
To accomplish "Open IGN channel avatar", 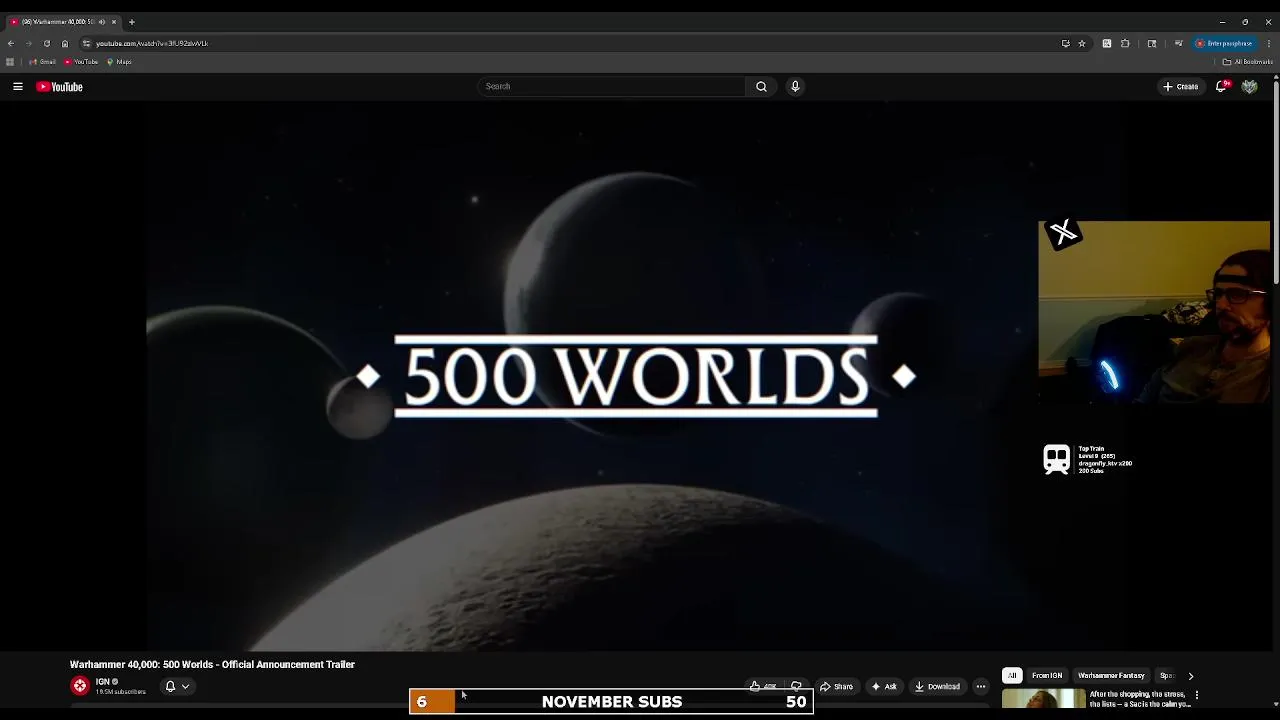I will (80, 686).
